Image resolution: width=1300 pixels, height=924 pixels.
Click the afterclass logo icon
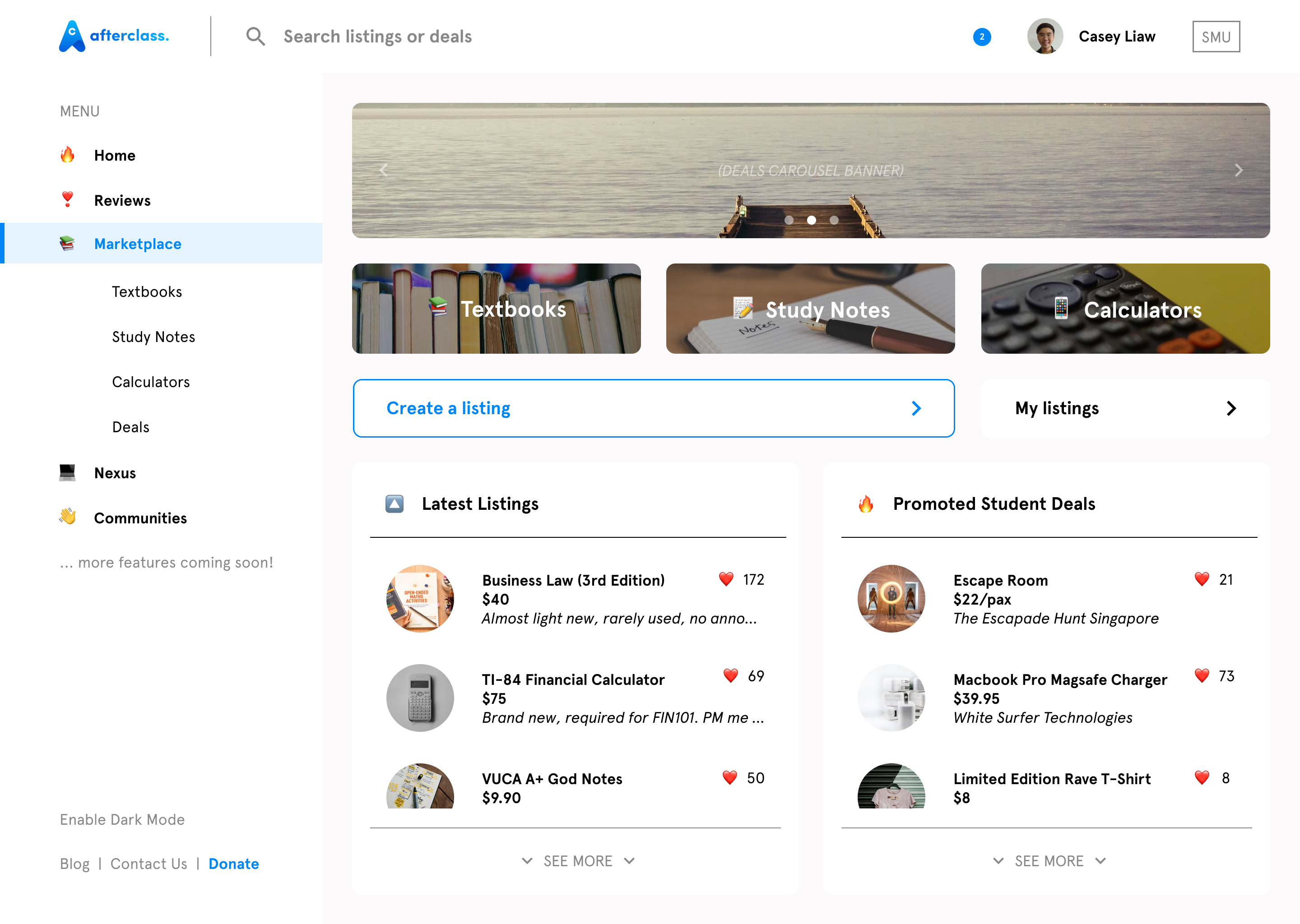[72, 37]
